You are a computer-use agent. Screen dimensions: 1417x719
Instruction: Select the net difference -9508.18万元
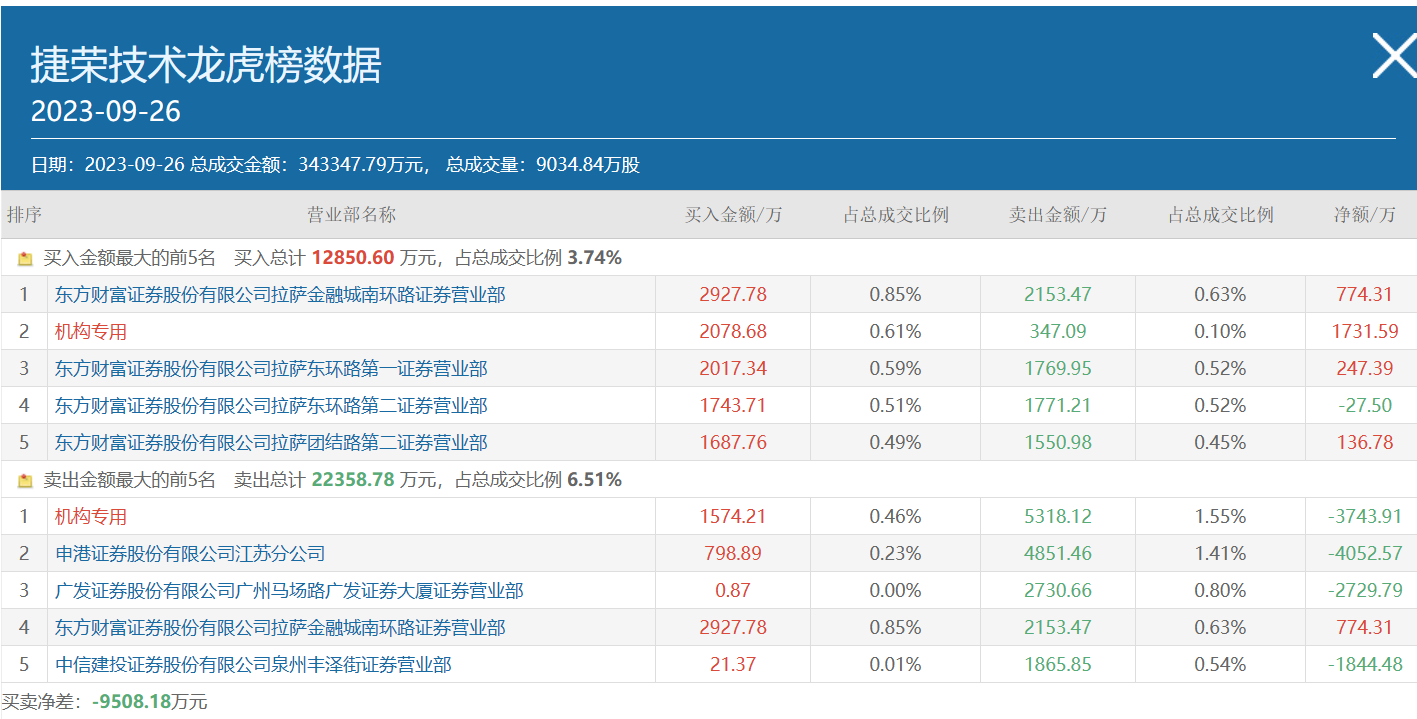point(150,702)
